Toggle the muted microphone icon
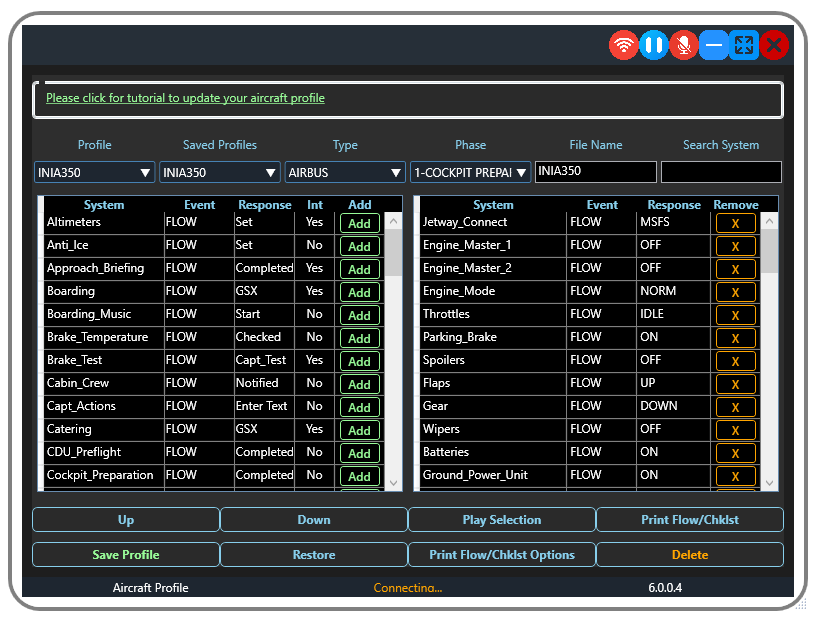This screenshot has width=819, height=623. coord(684,45)
